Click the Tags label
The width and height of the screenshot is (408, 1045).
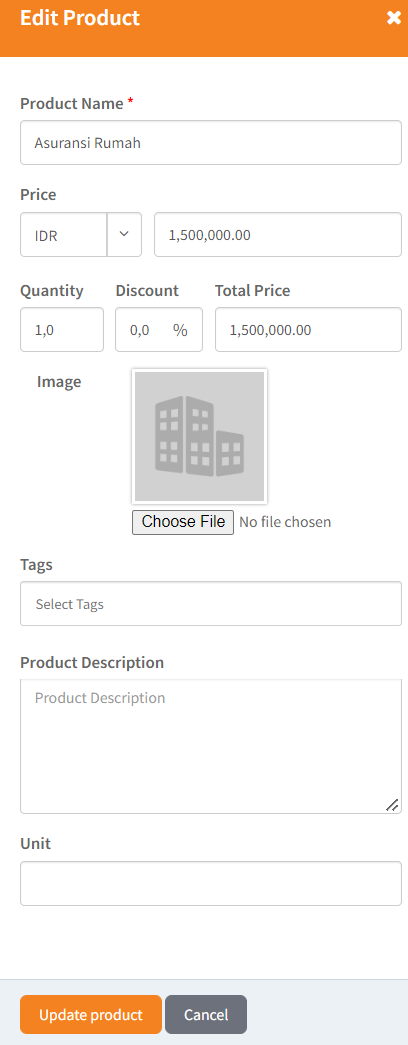[36, 564]
